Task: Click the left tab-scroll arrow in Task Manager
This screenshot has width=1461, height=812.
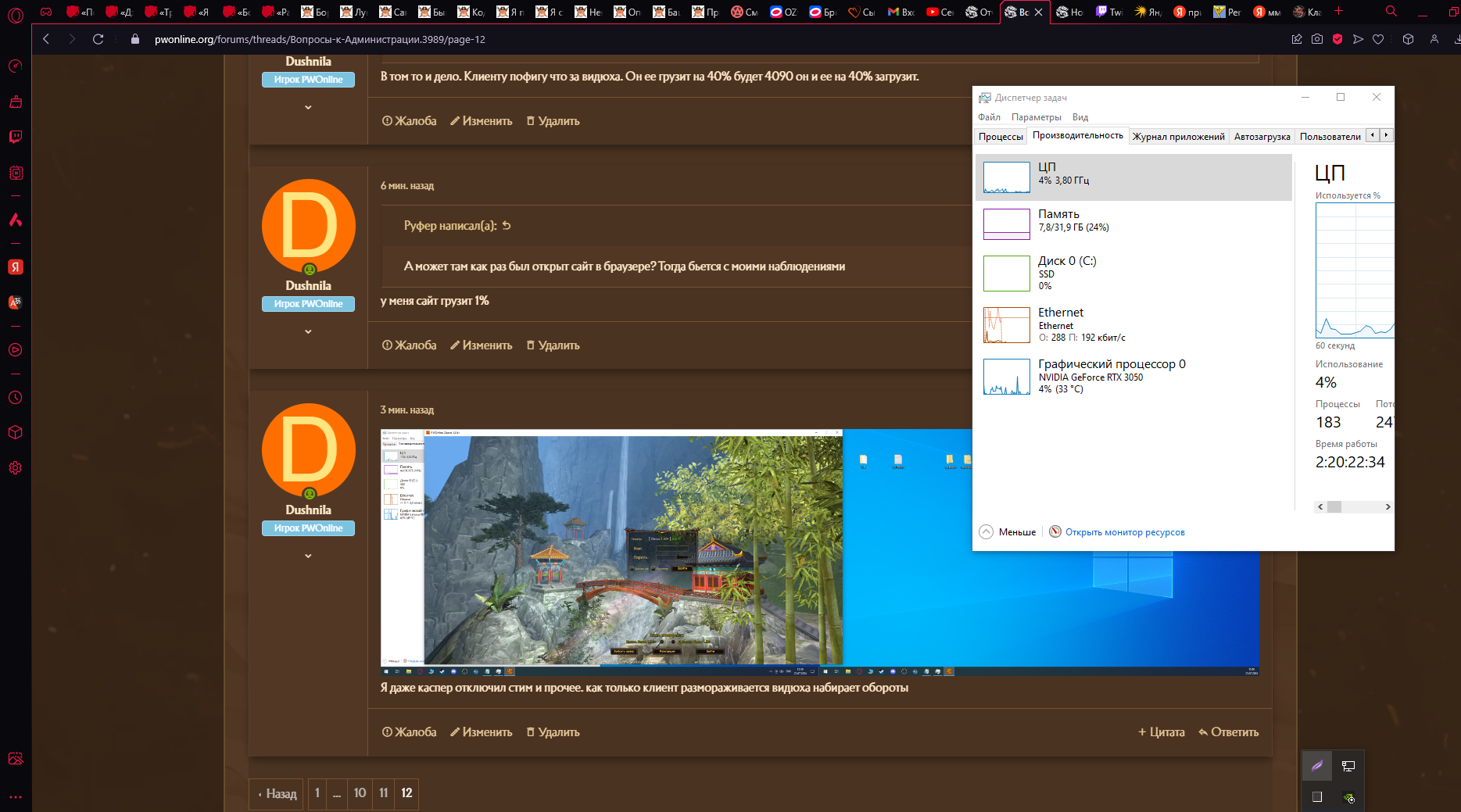Action: (x=1373, y=135)
